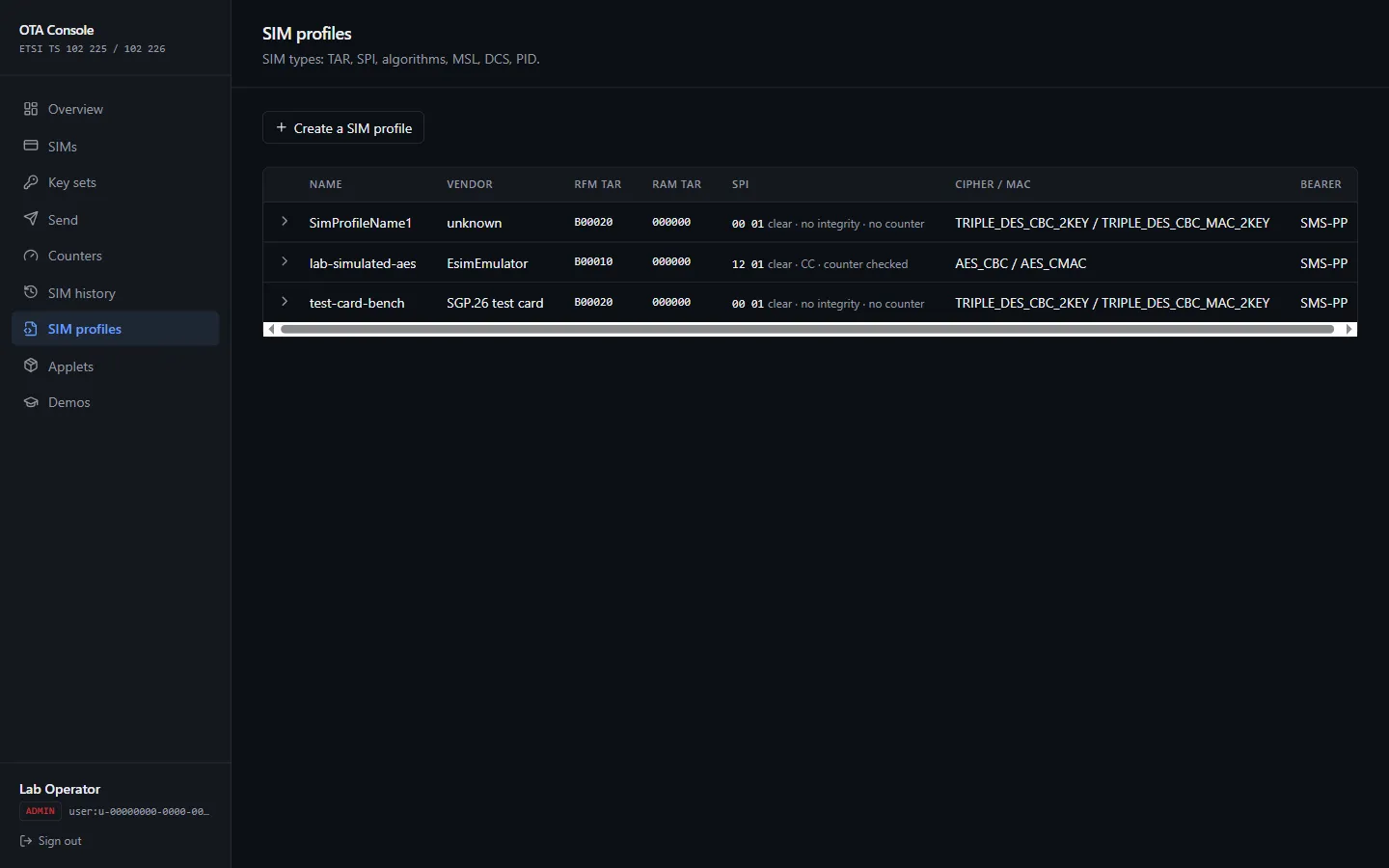Viewport: 1389px width, 868px height.
Task: Click the scrollbar left arrow
Action: click(x=271, y=329)
